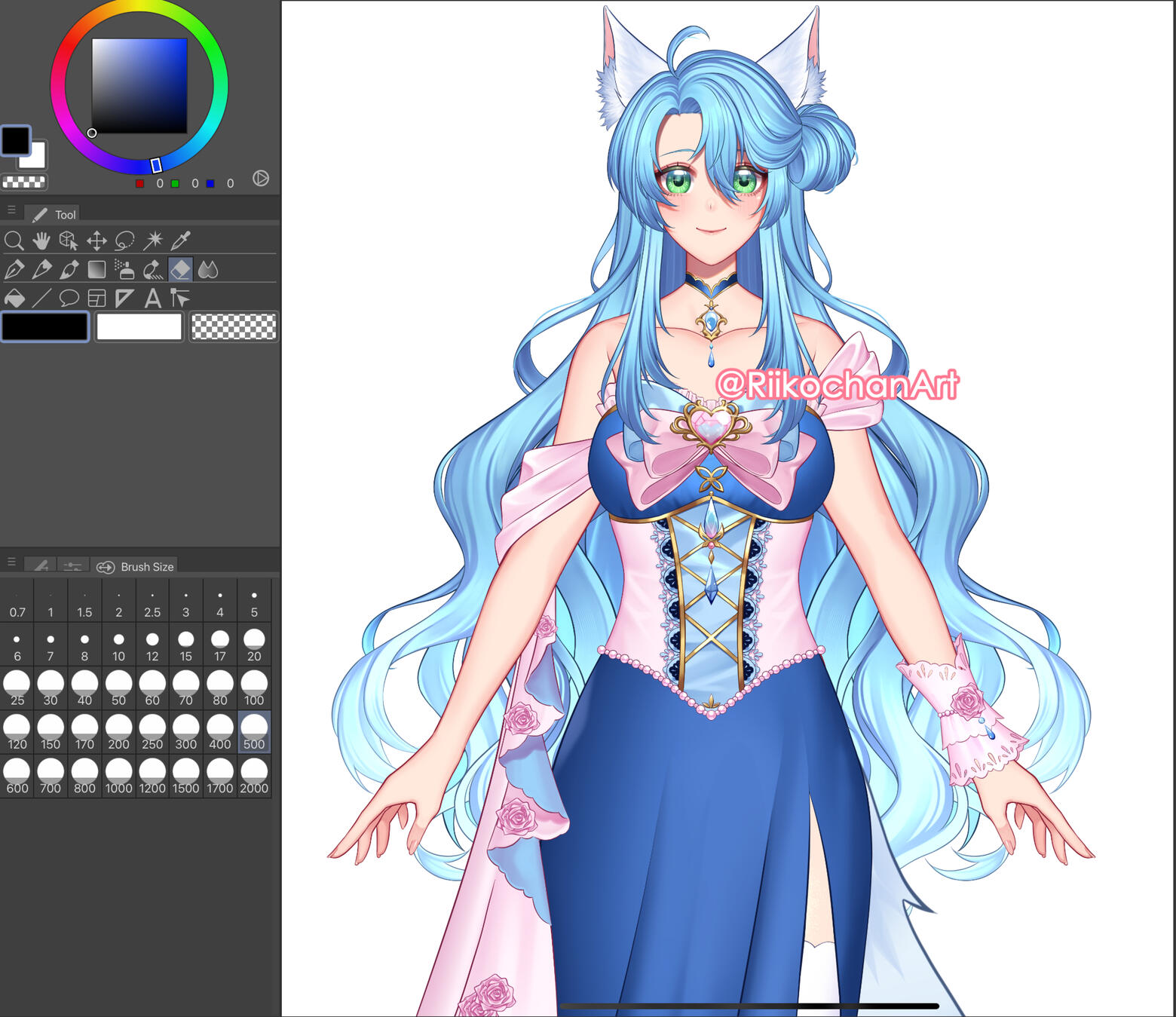Pick the Hand move-canvas tool
Viewport: 1176px width, 1017px height.
point(41,240)
